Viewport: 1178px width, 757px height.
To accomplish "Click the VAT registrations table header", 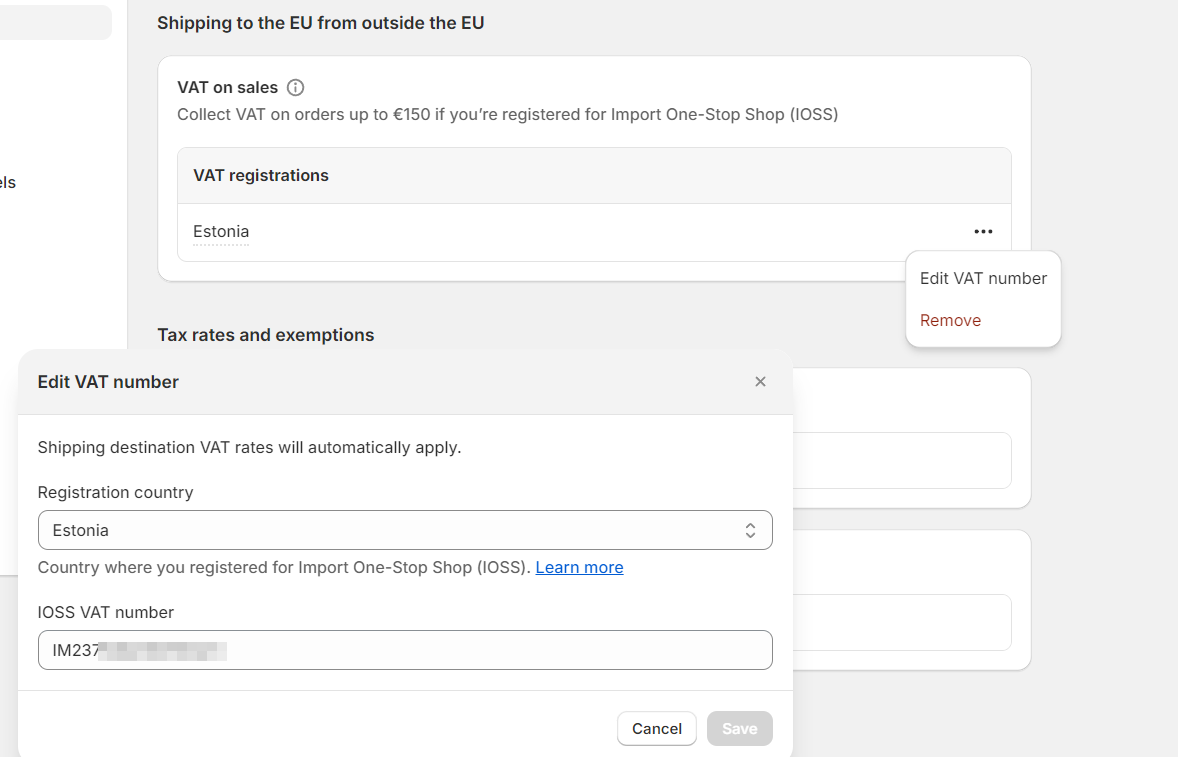I will pyautogui.click(x=261, y=176).
